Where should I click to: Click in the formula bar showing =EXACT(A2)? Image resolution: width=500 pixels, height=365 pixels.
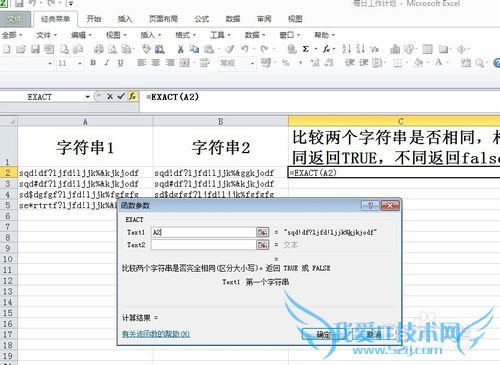320,97
